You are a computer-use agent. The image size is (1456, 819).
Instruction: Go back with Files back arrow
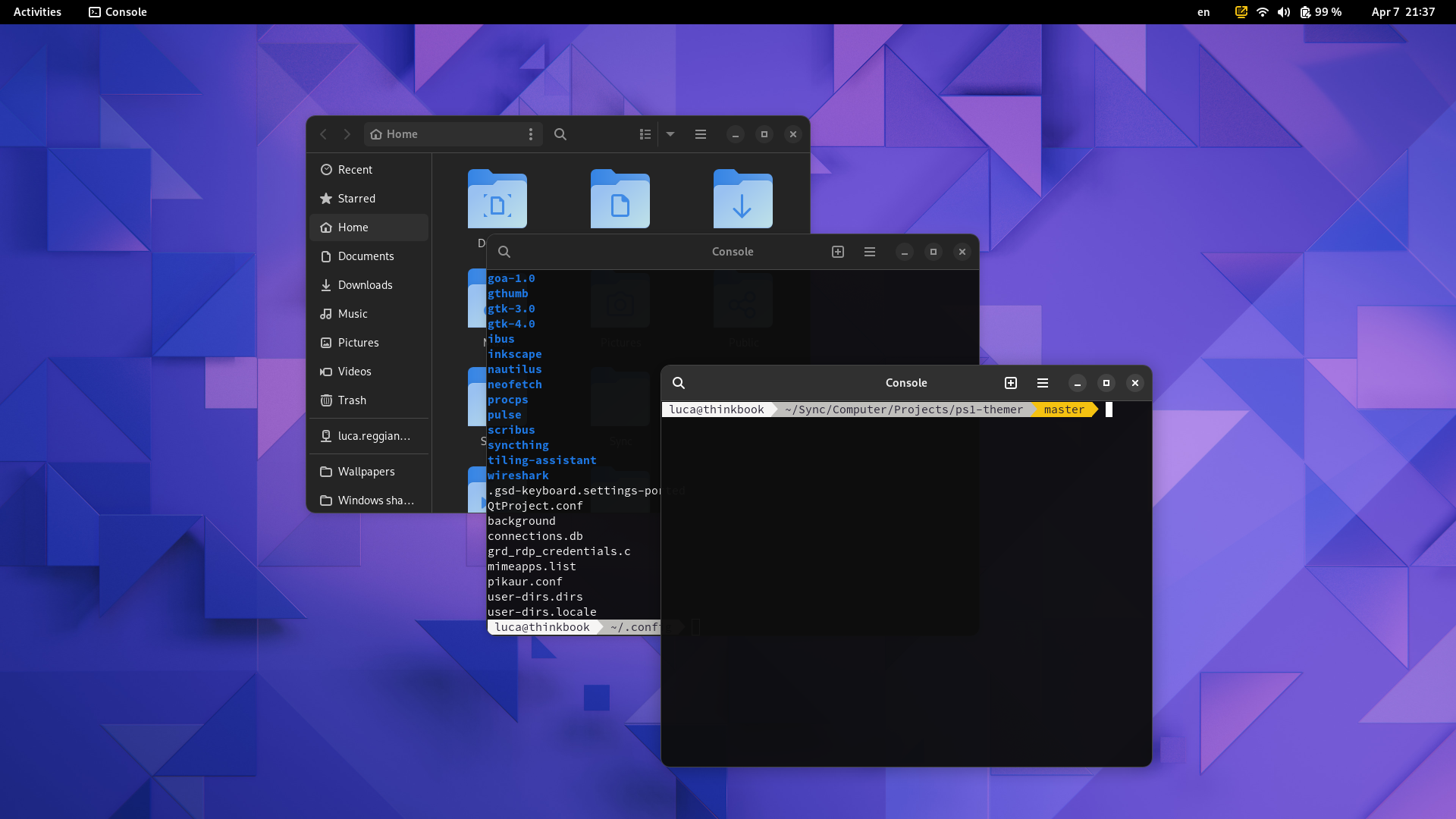pos(324,134)
